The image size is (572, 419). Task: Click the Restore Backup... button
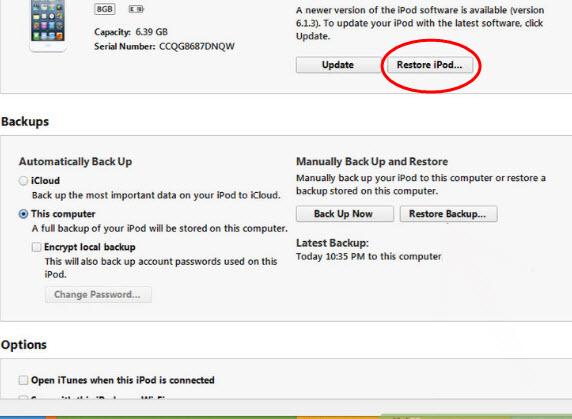[x=448, y=214]
